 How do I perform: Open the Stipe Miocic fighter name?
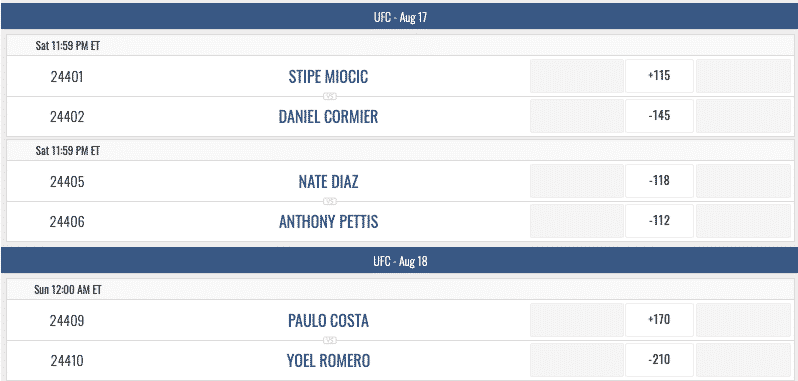tap(328, 77)
